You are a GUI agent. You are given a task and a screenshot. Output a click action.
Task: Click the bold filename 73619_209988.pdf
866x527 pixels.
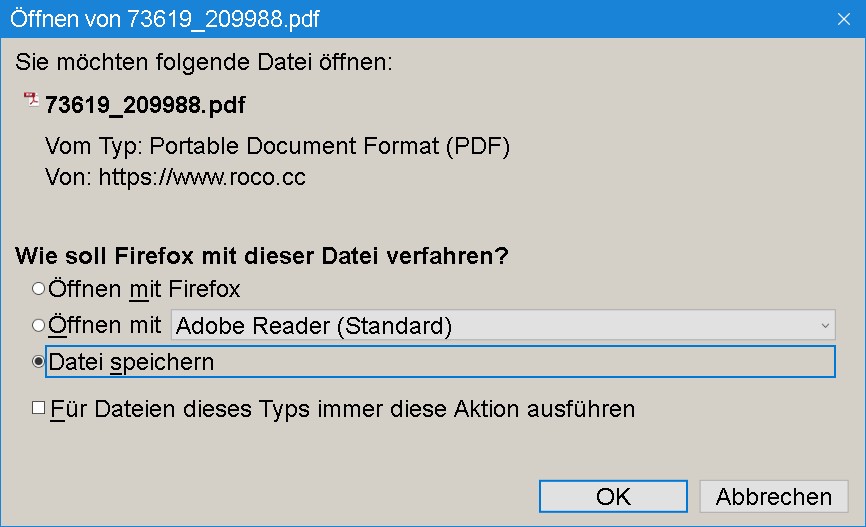145,106
